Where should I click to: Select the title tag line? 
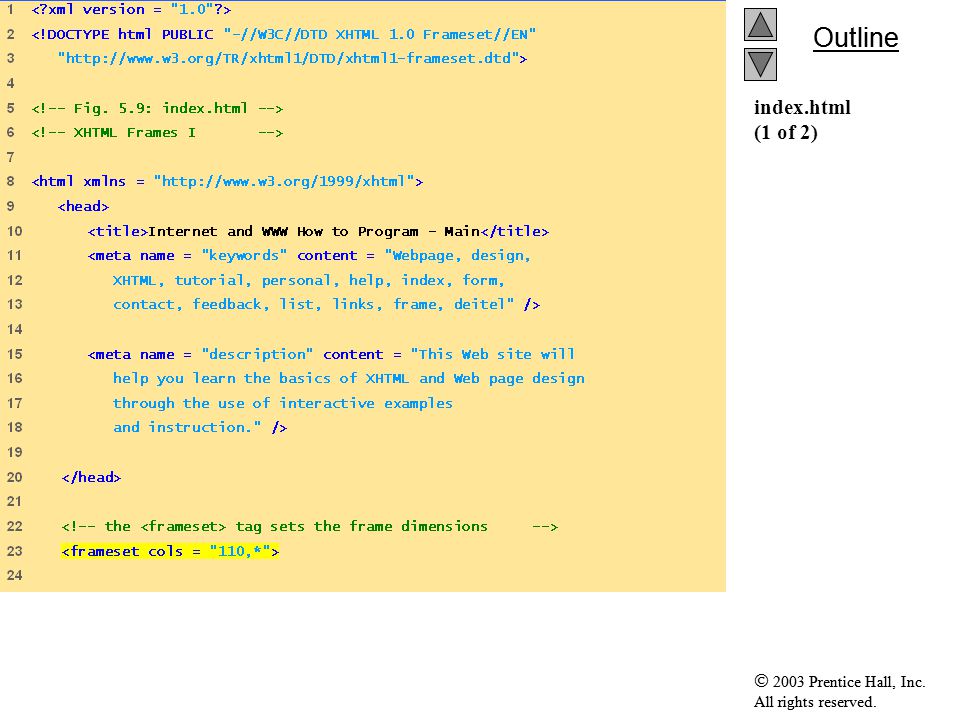click(318, 231)
